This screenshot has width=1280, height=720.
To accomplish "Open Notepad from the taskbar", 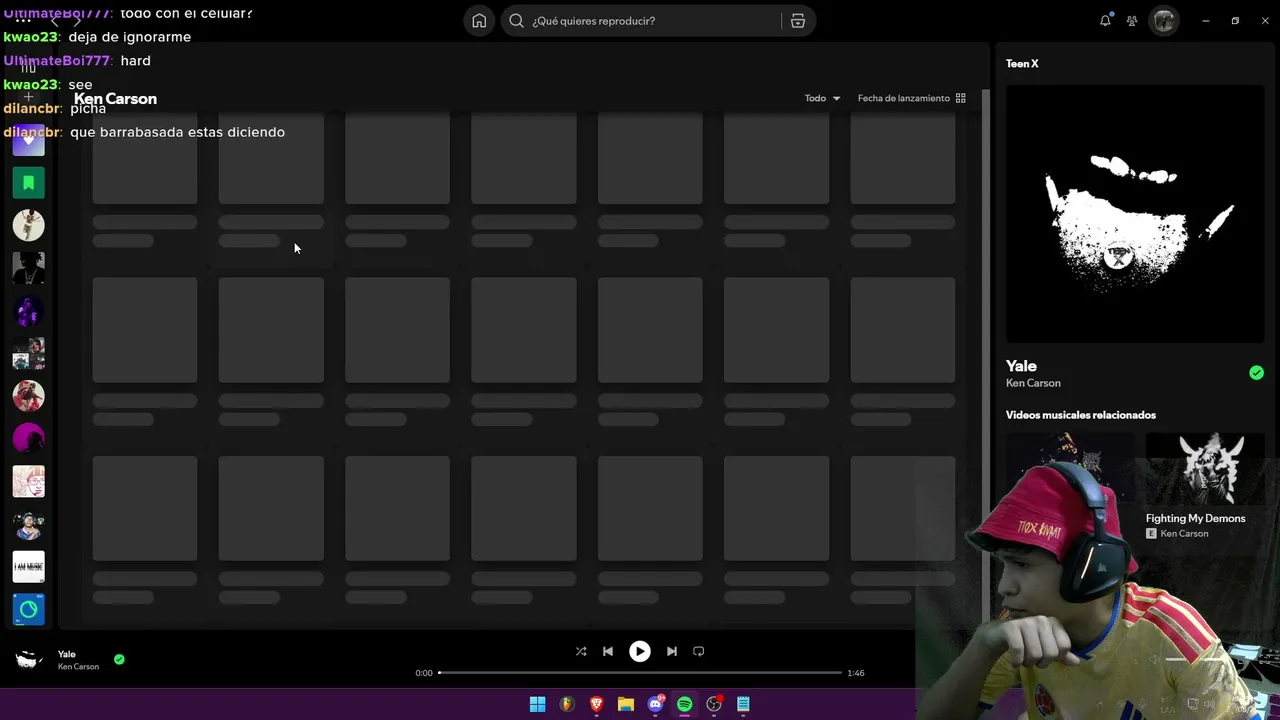I will point(743,704).
